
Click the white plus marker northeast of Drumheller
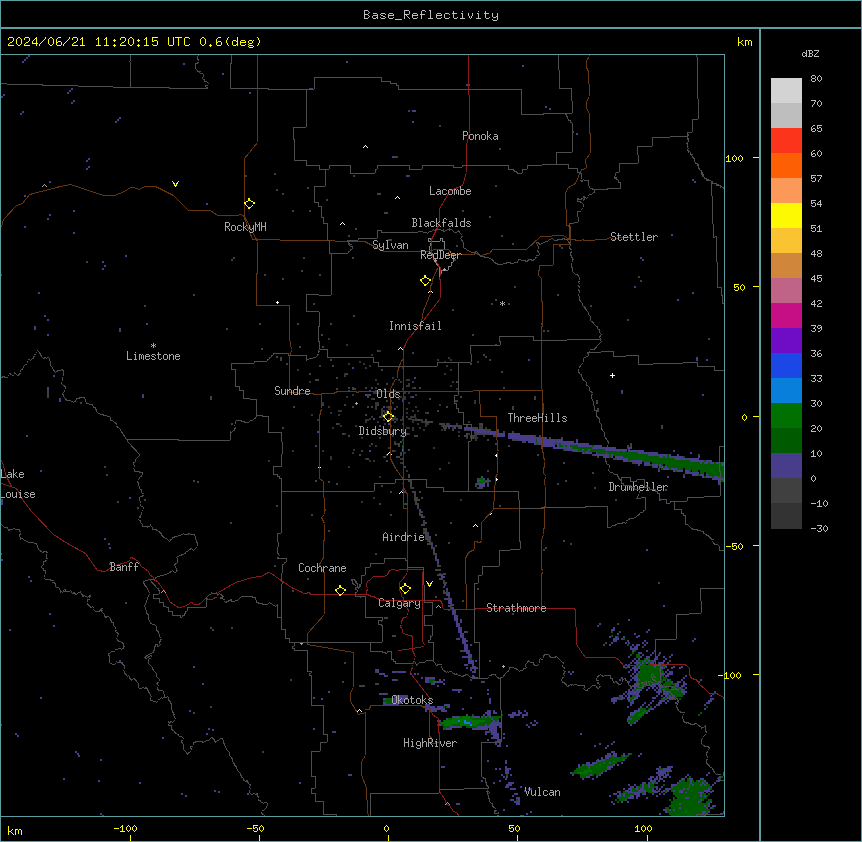[x=612, y=375]
